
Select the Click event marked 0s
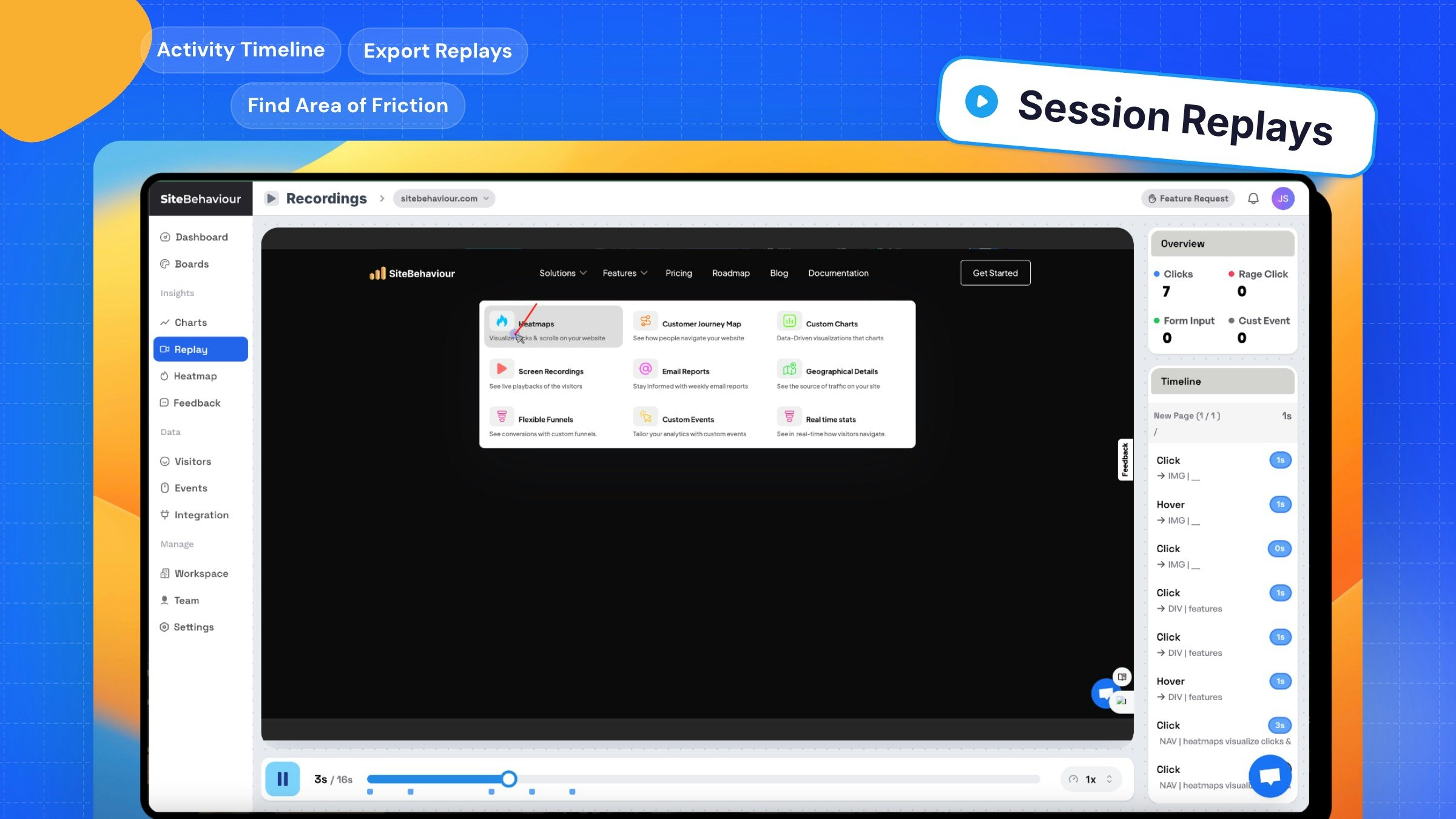1222,556
